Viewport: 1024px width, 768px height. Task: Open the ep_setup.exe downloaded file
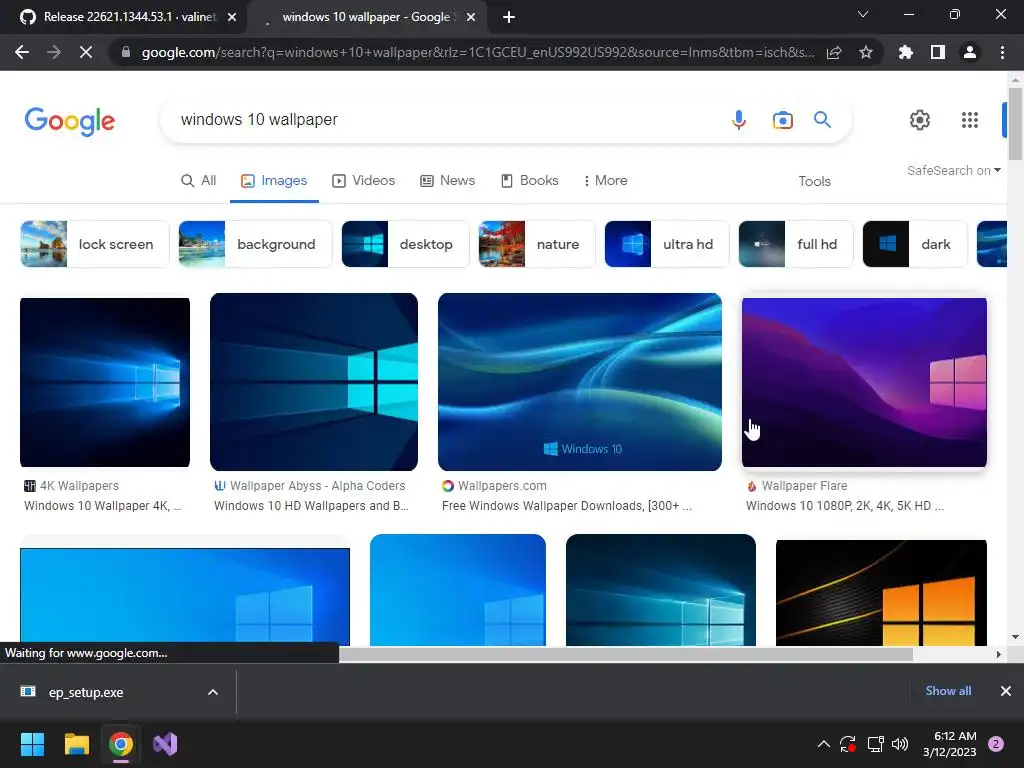pyautogui.click(x=86, y=692)
